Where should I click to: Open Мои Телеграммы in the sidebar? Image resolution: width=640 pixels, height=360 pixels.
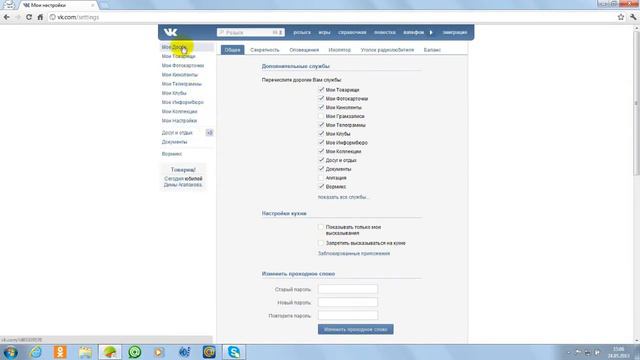click(x=182, y=84)
